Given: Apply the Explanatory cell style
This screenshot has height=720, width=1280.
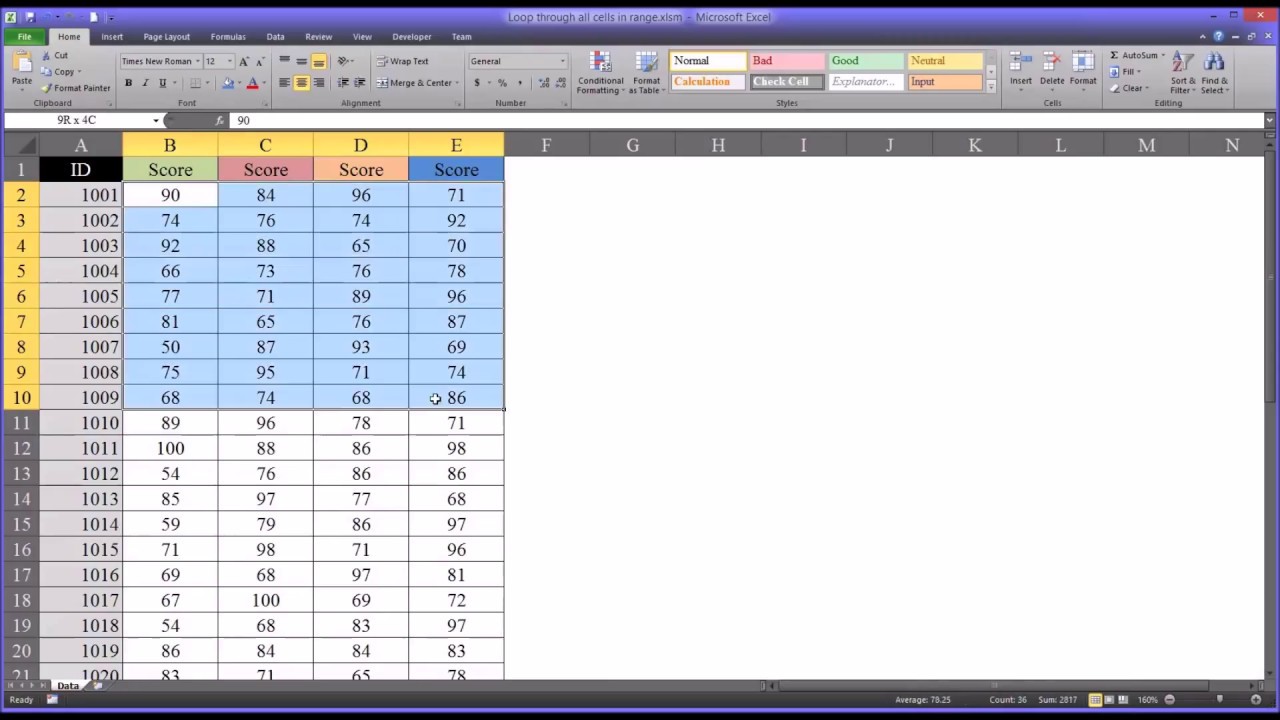Looking at the screenshot, I should pyautogui.click(x=865, y=82).
